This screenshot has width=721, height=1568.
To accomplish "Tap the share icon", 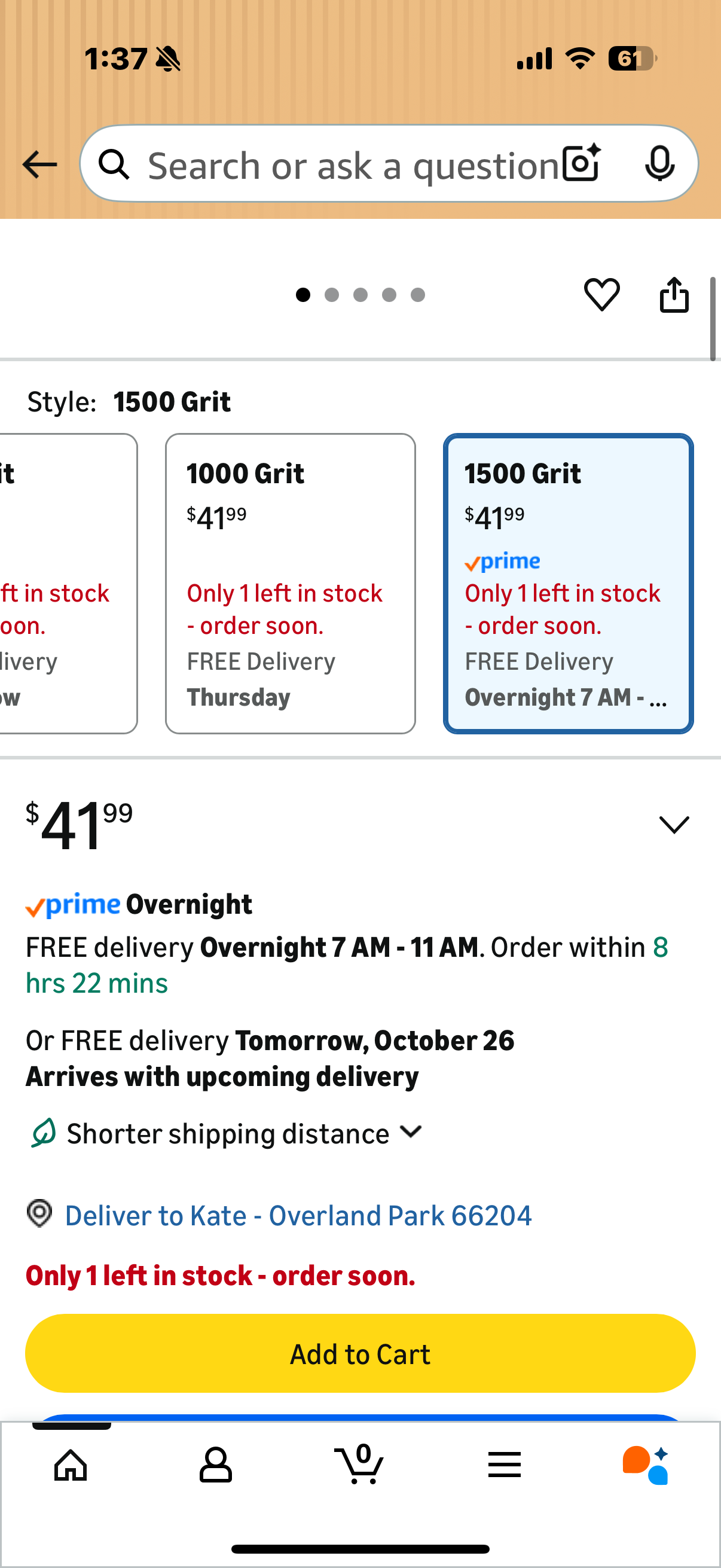I will (674, 295).
